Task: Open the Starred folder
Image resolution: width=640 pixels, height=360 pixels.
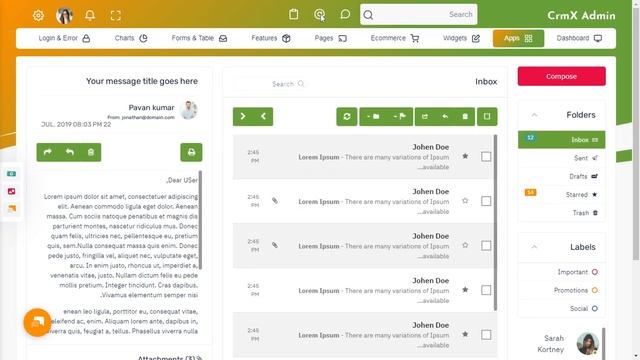Action: (x=562, y=195)
